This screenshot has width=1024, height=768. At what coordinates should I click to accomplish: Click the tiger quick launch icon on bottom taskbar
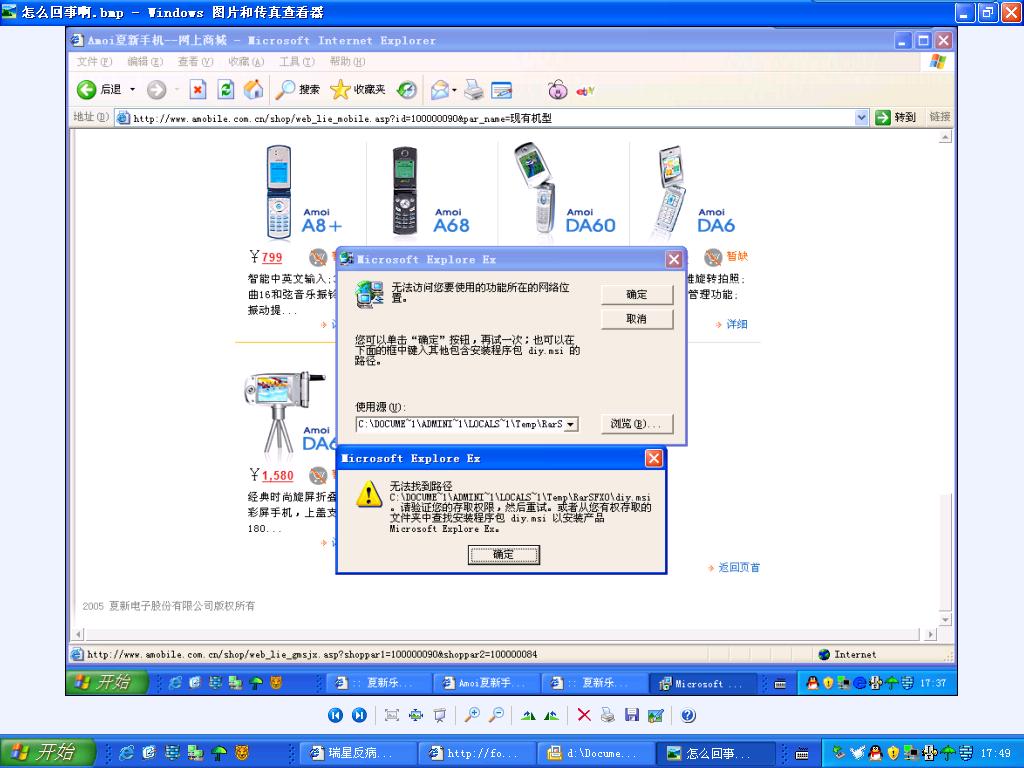(242, 753)
